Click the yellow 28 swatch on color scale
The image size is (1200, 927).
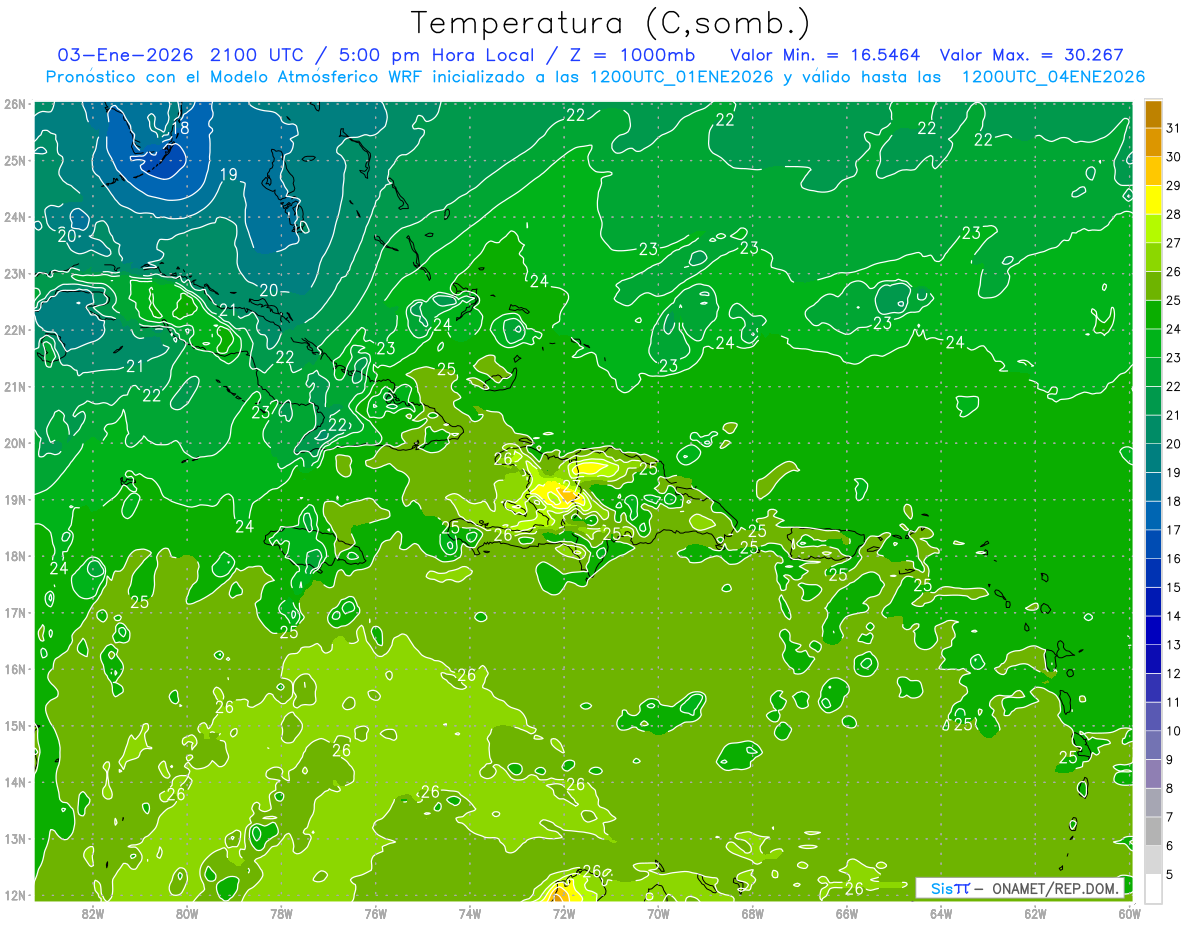(x=1153, y=200)
